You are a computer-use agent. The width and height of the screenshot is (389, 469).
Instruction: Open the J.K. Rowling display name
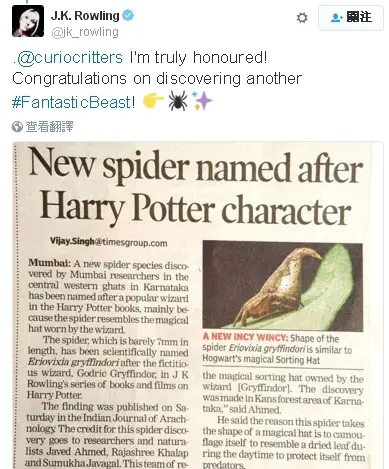85,16
